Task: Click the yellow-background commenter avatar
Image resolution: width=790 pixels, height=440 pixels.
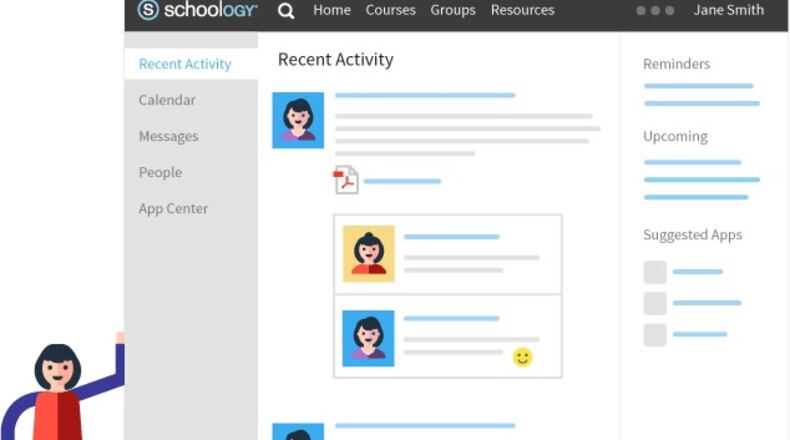Action: click(369, 254)
